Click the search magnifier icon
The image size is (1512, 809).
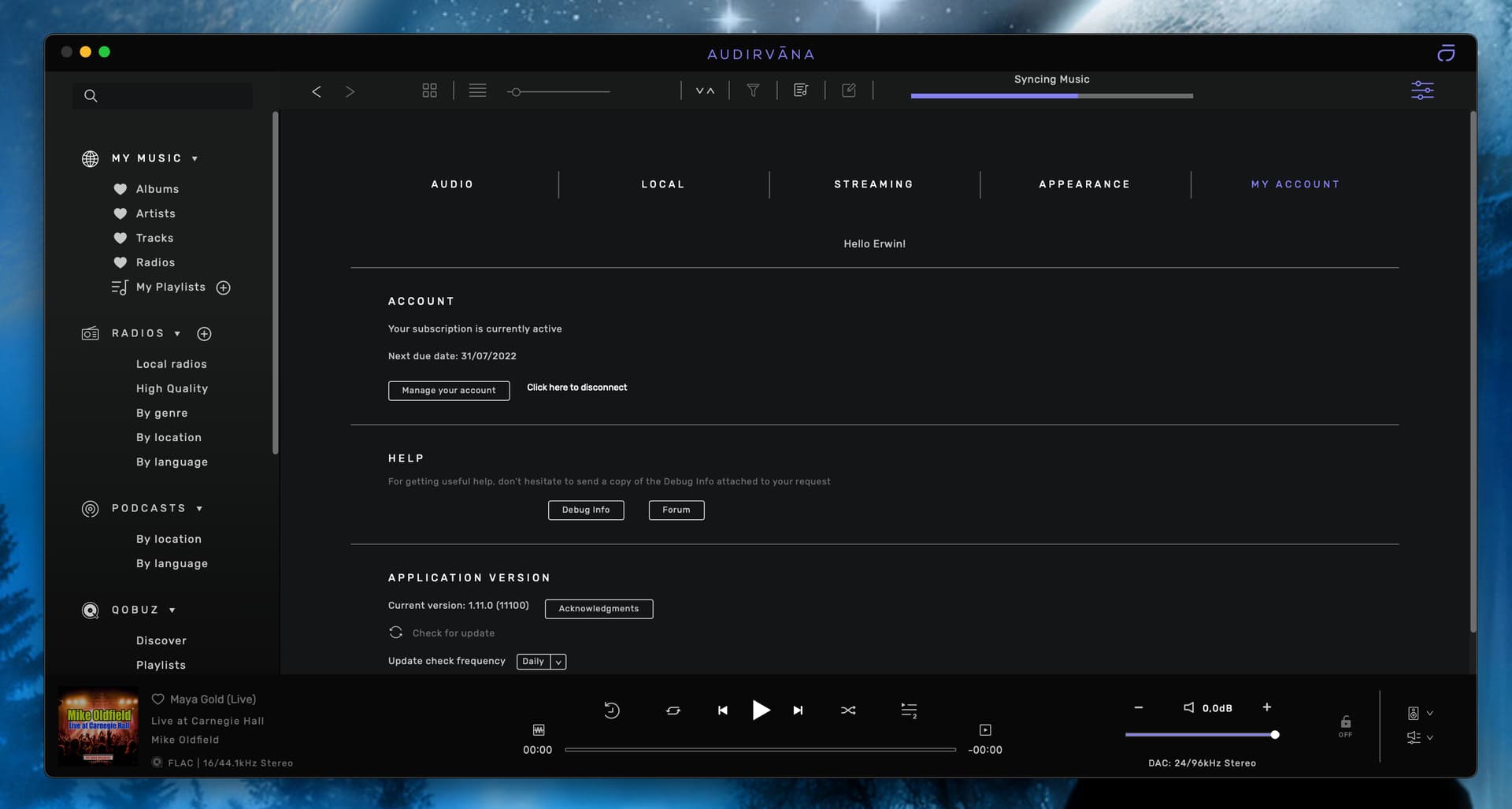tap(91, 95)
